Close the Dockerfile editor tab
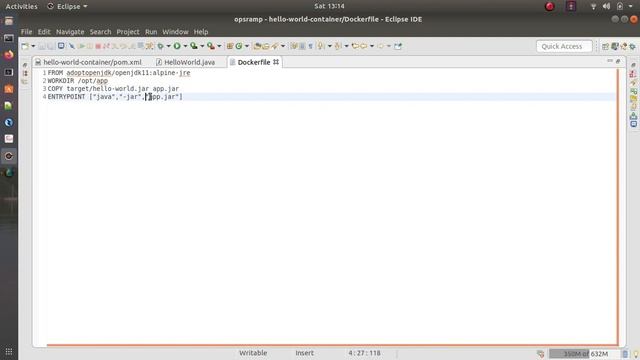640x360 pixels. pyautogui.click(x=276, y=62)
